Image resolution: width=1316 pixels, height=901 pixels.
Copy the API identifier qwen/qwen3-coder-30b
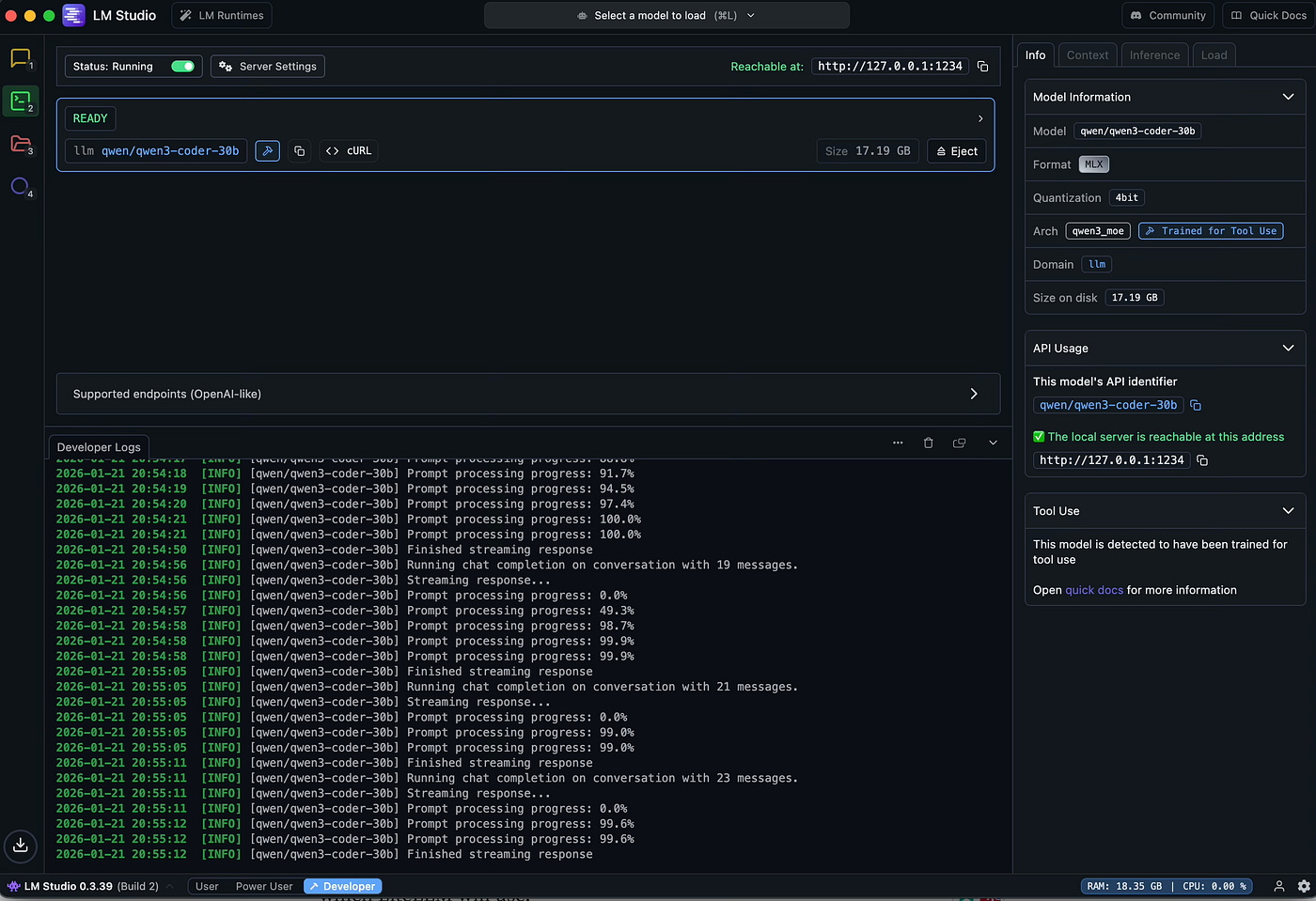coord(1196,405)
